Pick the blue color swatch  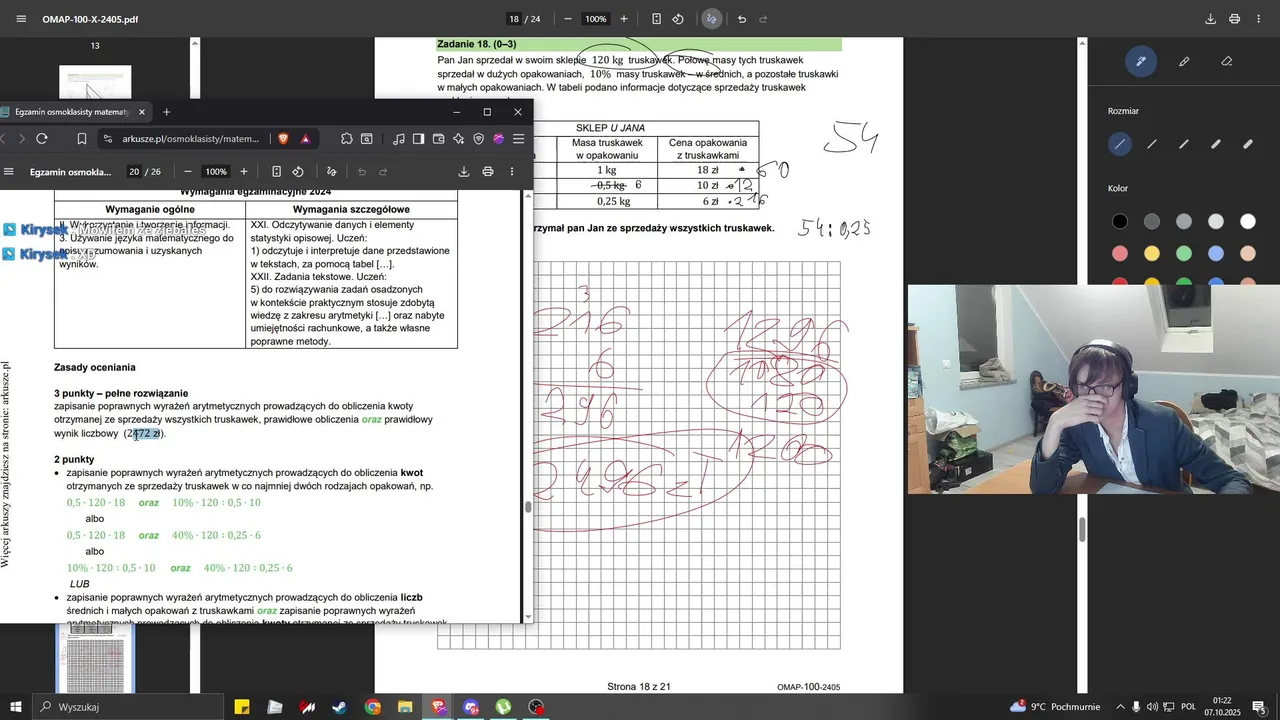point(1216,253)
